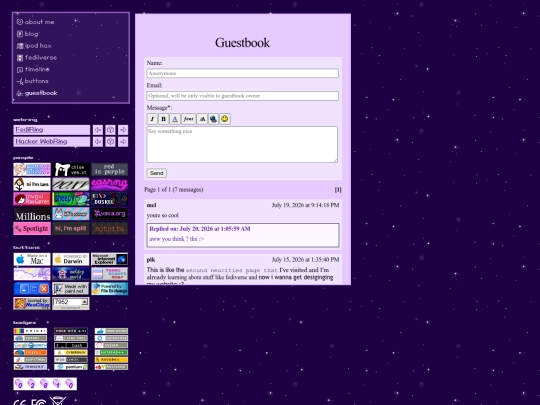Click the PRIDE rainbow badge

tap(30, 331)
